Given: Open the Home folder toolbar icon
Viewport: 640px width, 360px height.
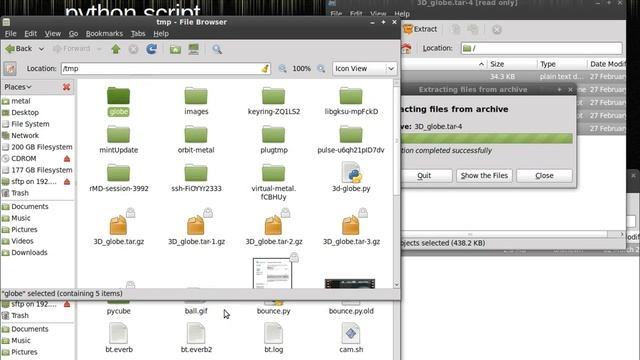Looking at the screenshot, I should click(176, 49).
